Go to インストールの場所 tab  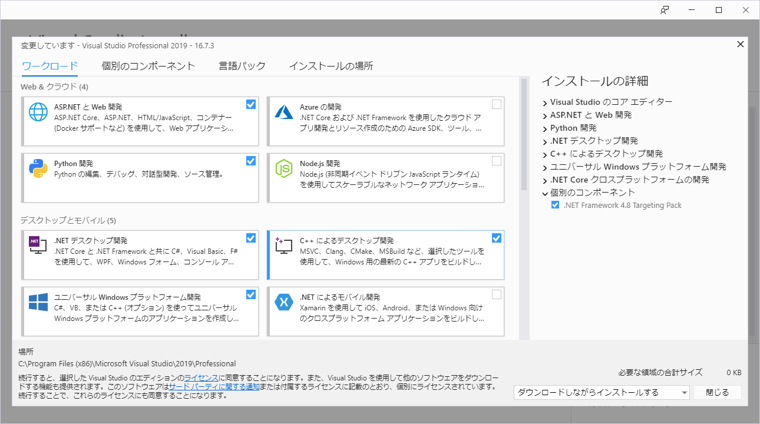point(331,66)
